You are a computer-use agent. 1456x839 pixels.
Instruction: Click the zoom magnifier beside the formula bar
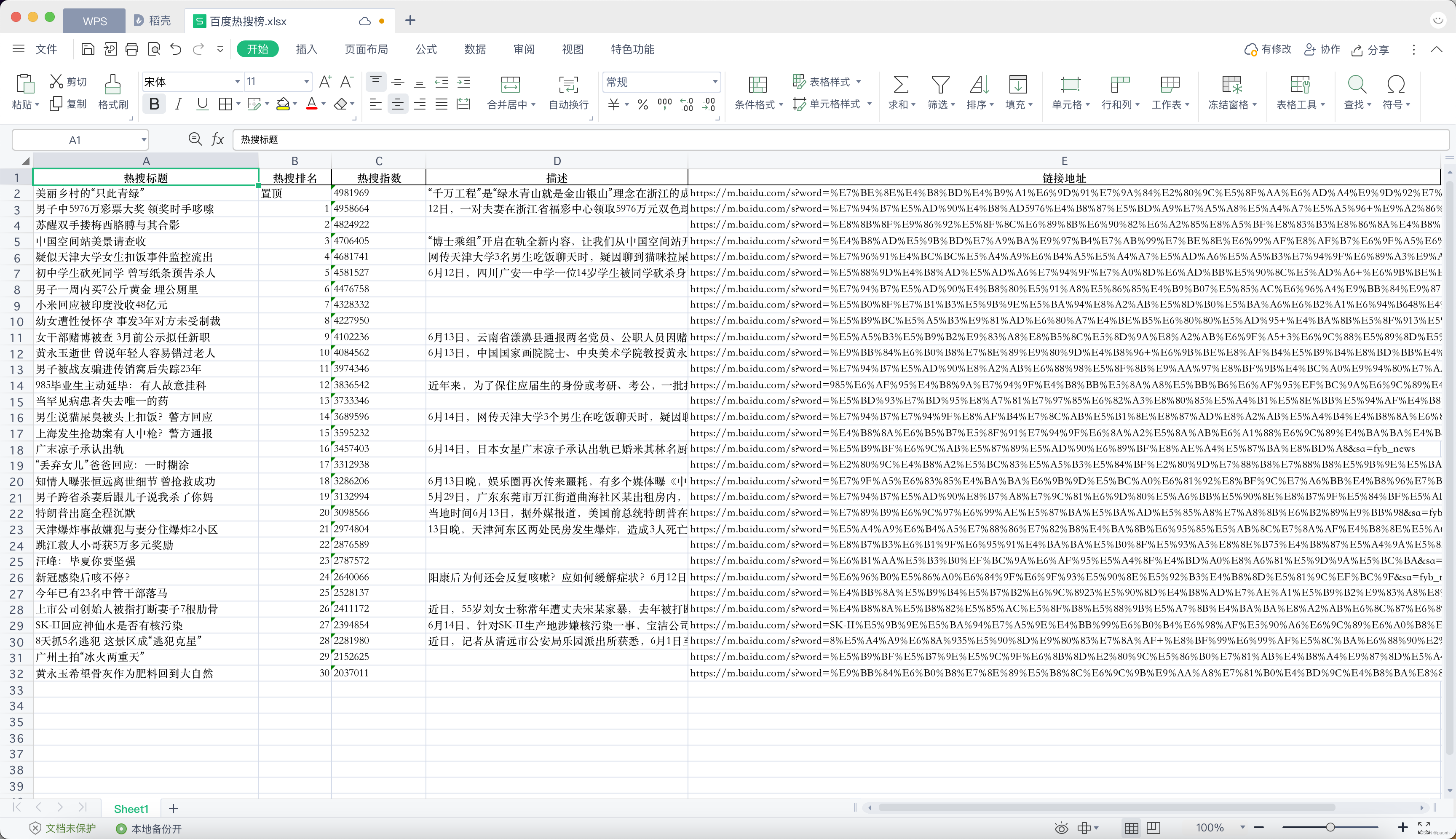point(195,139)
